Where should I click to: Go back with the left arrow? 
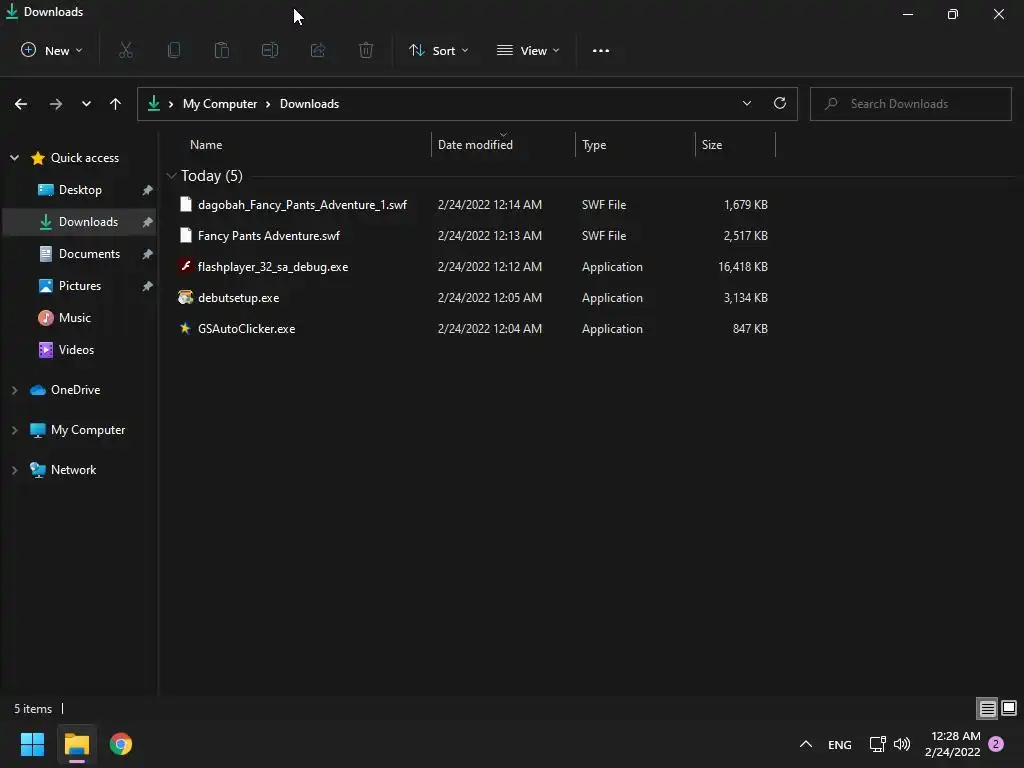(x=21, y=104)
